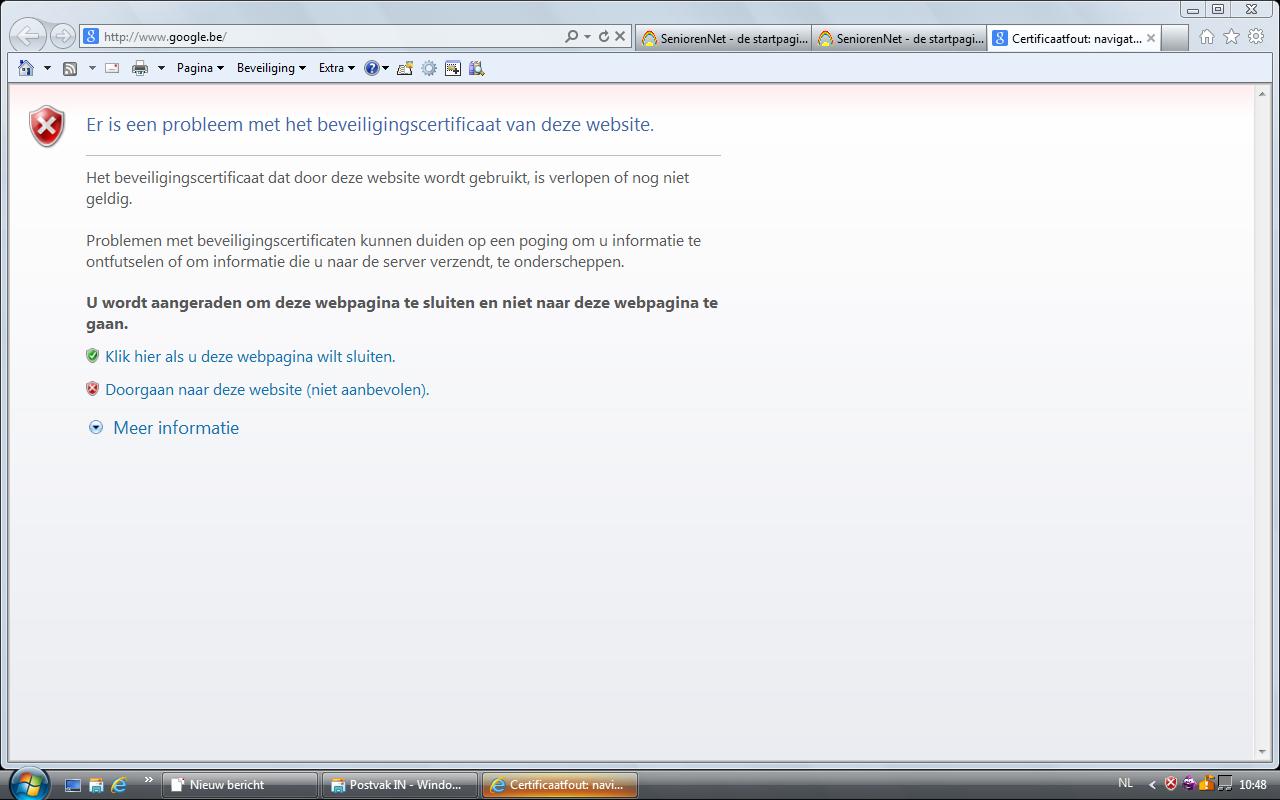Image resolution: width=1280 pixels, height=800 pixels.
Task: Open Favorites with the star icon
Action: coord(1231,37)
